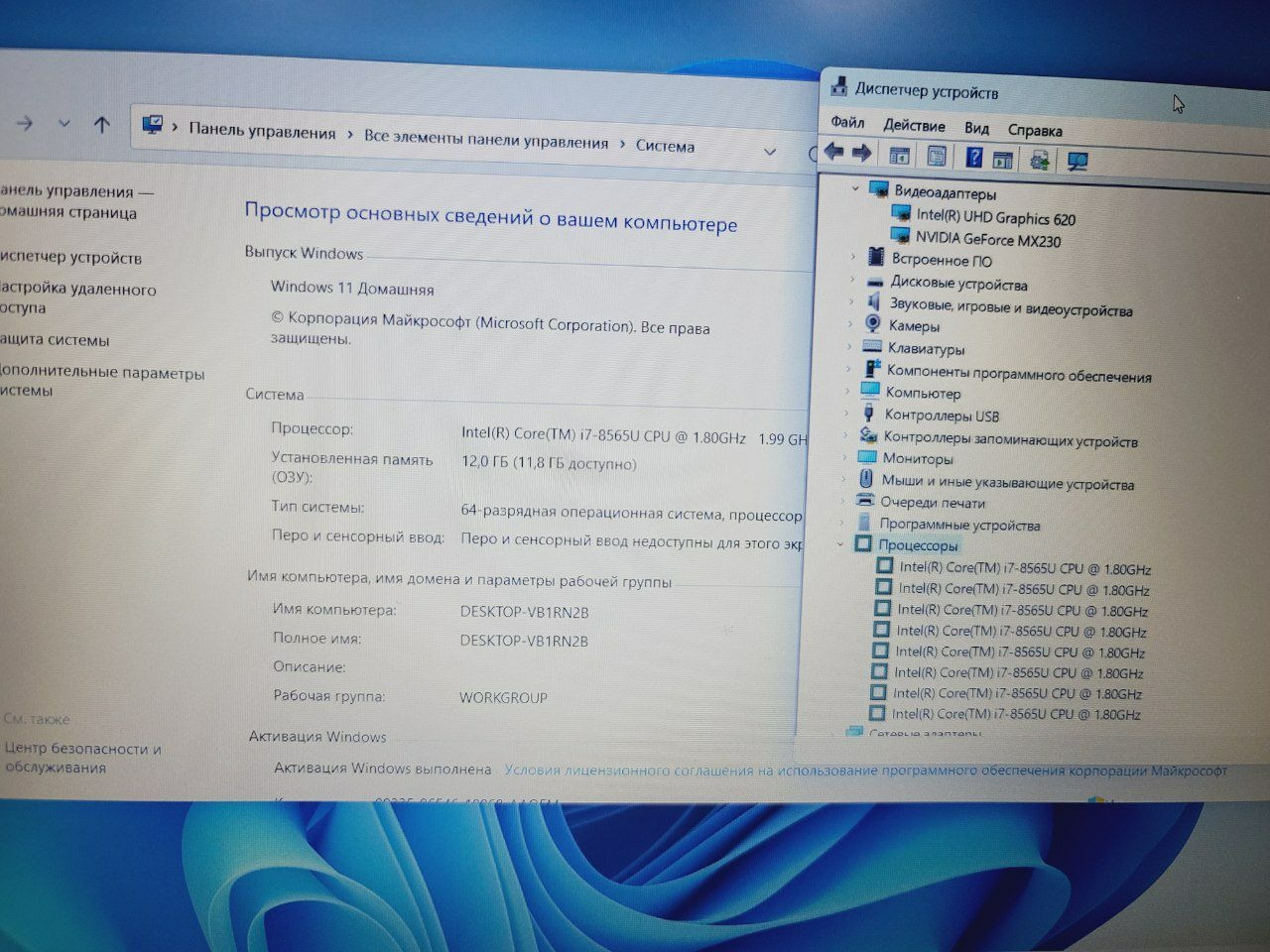The width and height of the screenshot is (1270, 952).
Task: Click the Встроенное ПО chip icon
Action: [x=875, y=257]
